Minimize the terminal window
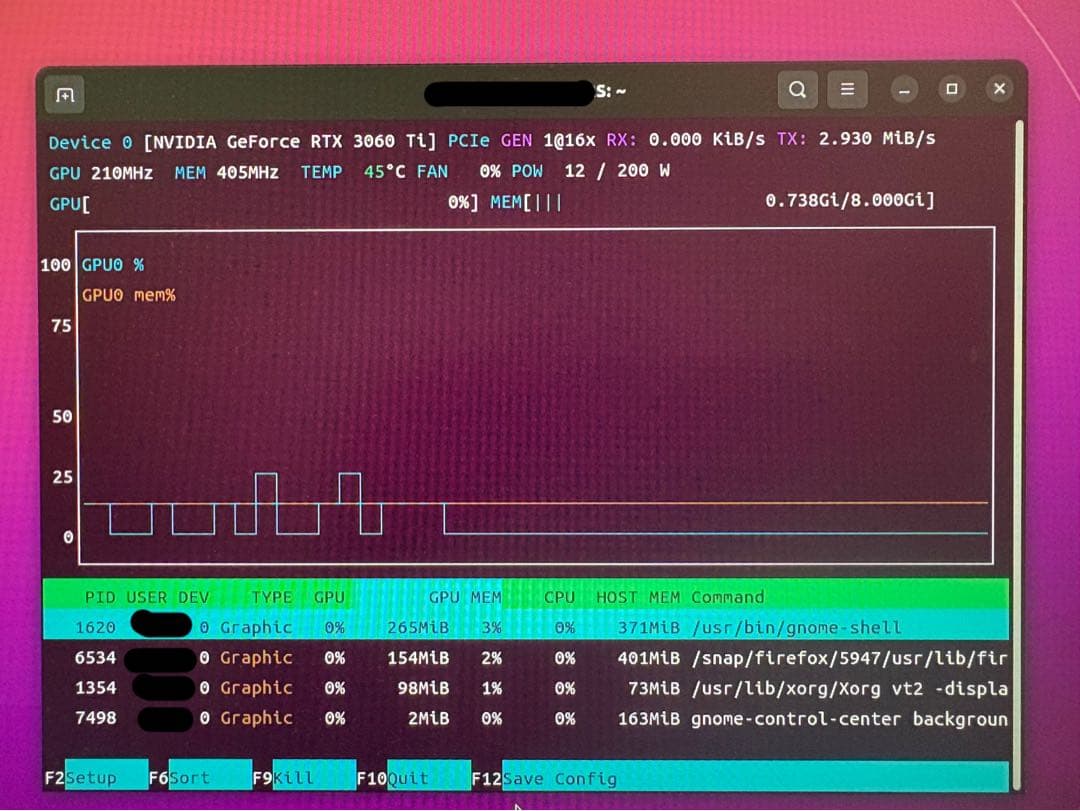1080x811 pixels. coord(905,90)
